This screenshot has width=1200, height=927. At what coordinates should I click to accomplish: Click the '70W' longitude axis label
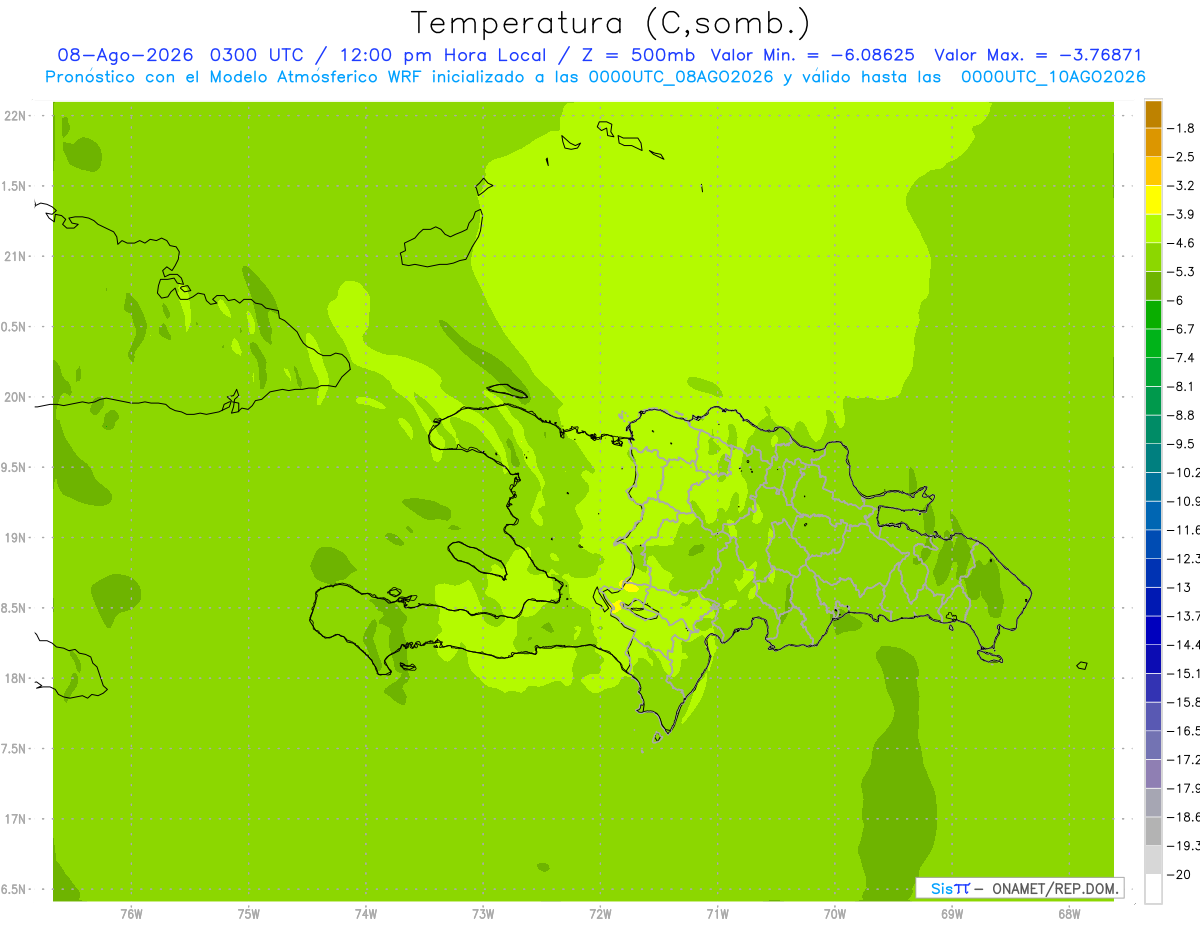835,914
